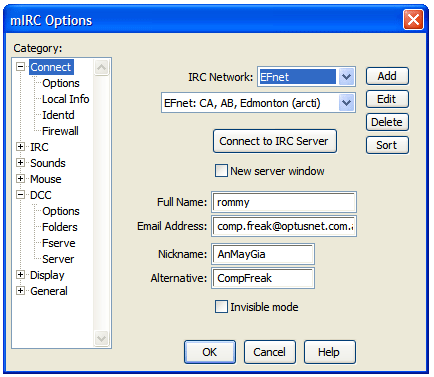The image size is (434, 377).
Task: Select Options under Connect
Action: click(x=61, y=83)
